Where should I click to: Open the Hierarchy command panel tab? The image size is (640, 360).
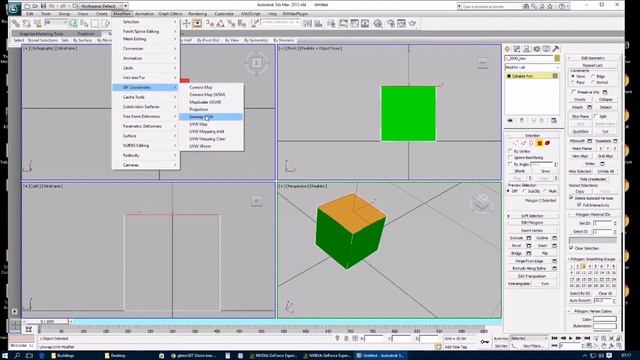[x=527, y=49]
